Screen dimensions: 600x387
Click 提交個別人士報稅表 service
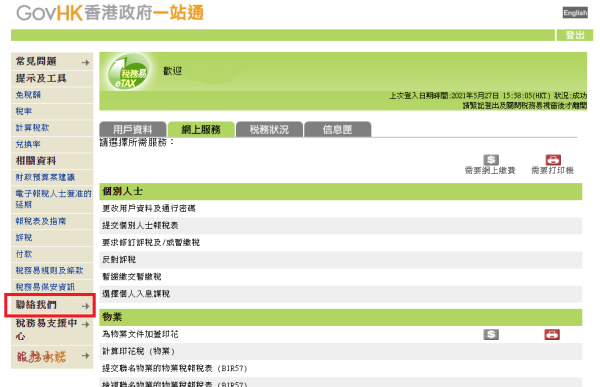[140, 225]
